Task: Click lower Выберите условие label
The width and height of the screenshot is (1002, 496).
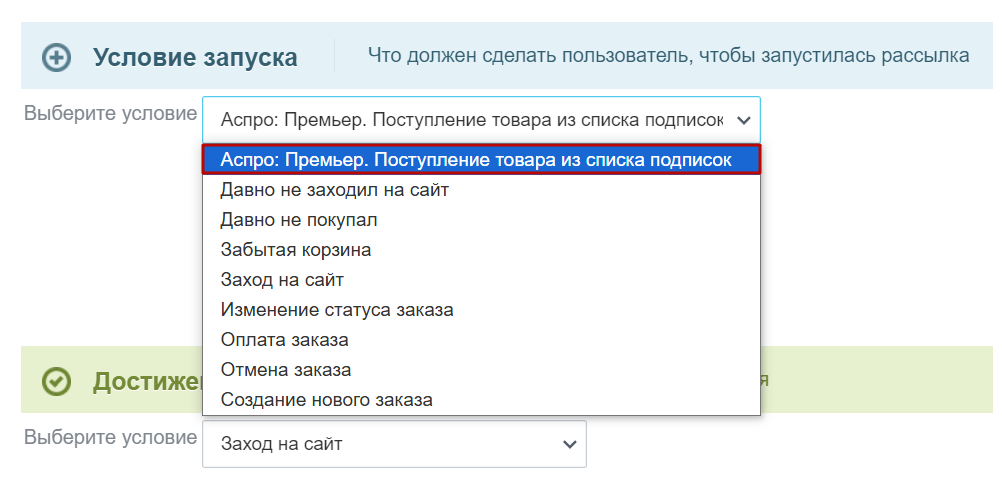Action: 111,438
